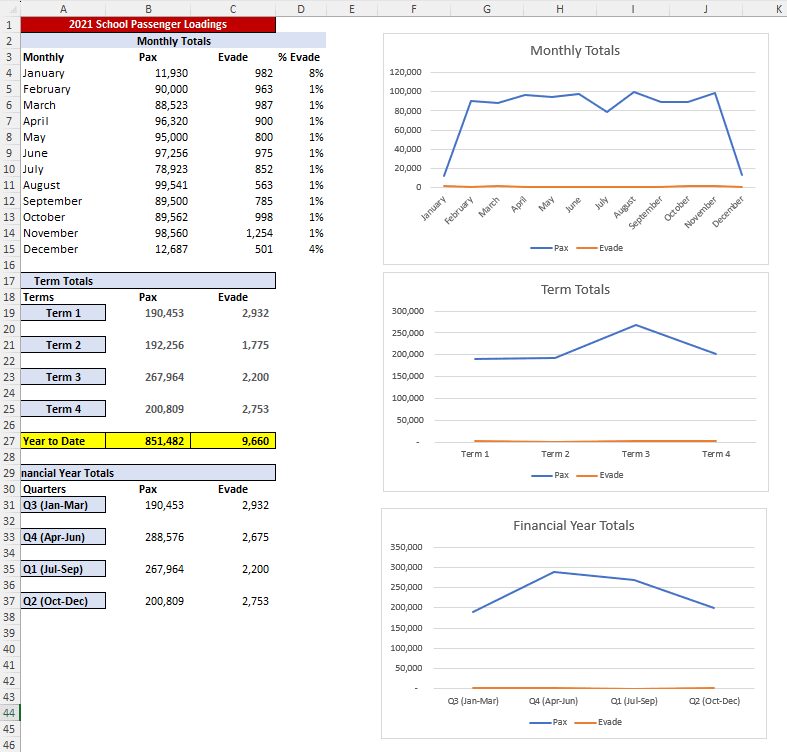Click the 'Q4 (Apr-Jun)' quarter cell
Viewport: 787px width, 752px height.
(63, 537)
